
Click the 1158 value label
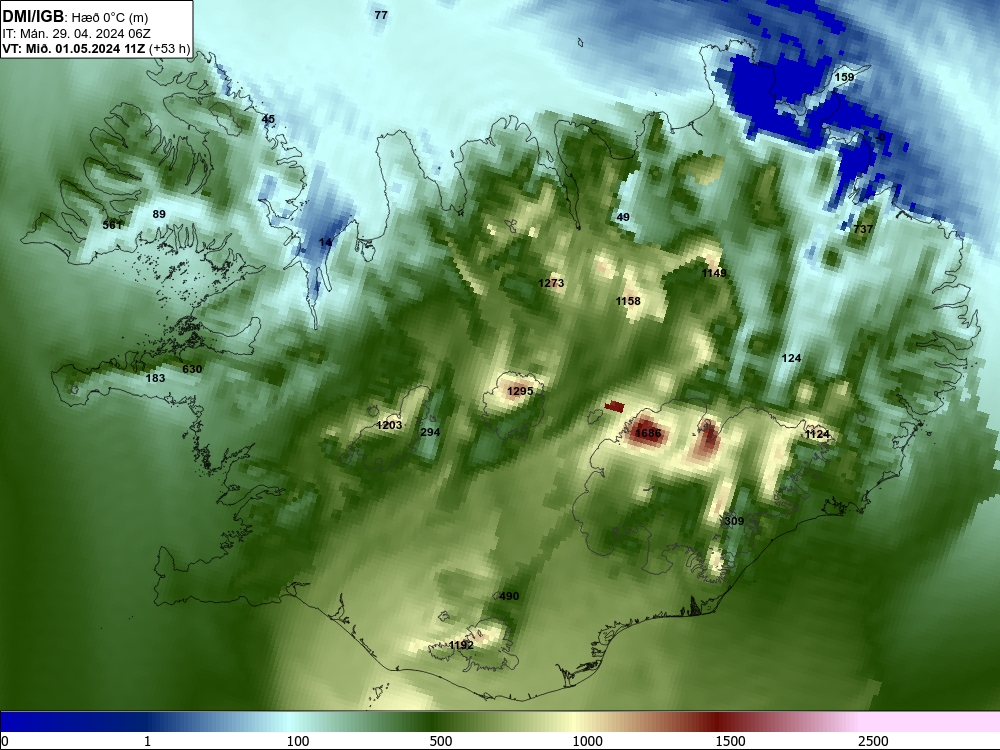coord(628,300)
